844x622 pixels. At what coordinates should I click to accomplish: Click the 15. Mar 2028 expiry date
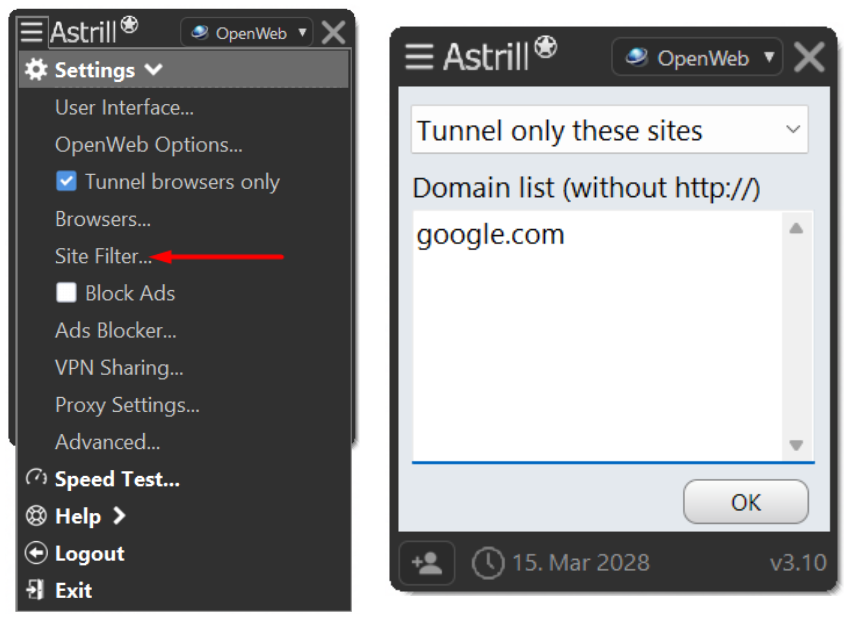coord(581,563)
